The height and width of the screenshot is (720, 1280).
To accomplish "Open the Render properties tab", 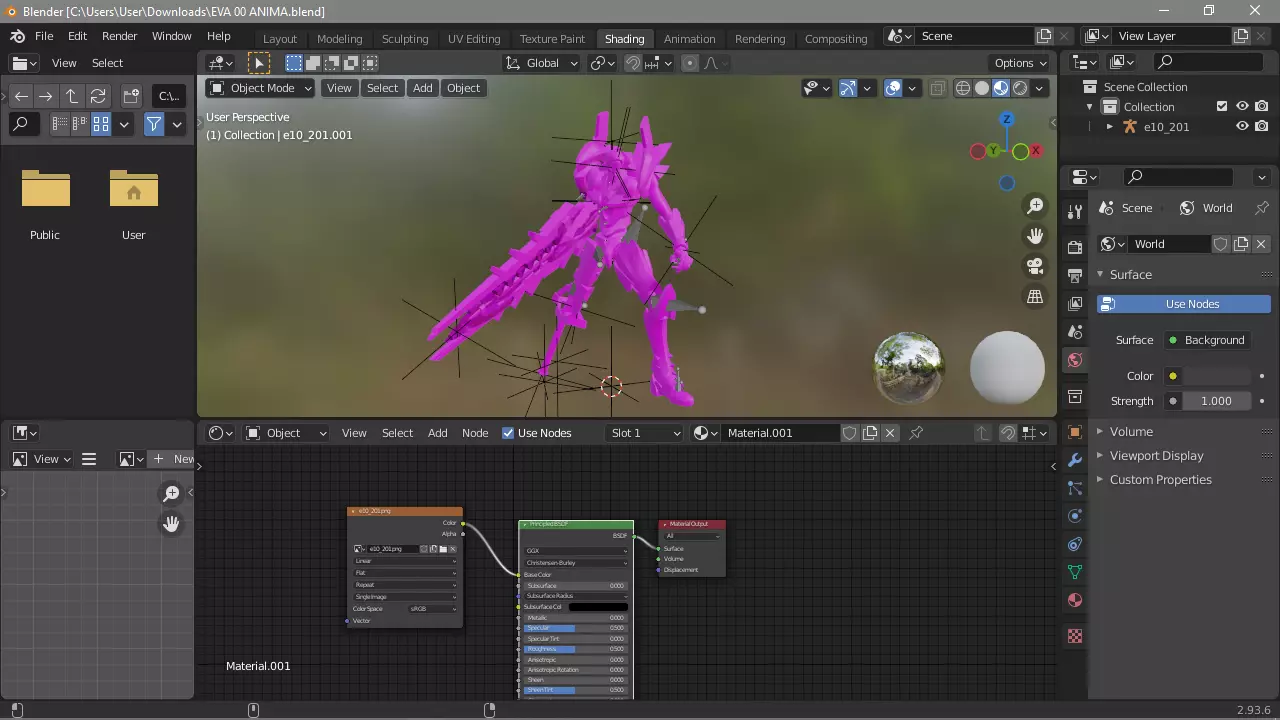I will pyautogui.click(x=1075, y=247).
